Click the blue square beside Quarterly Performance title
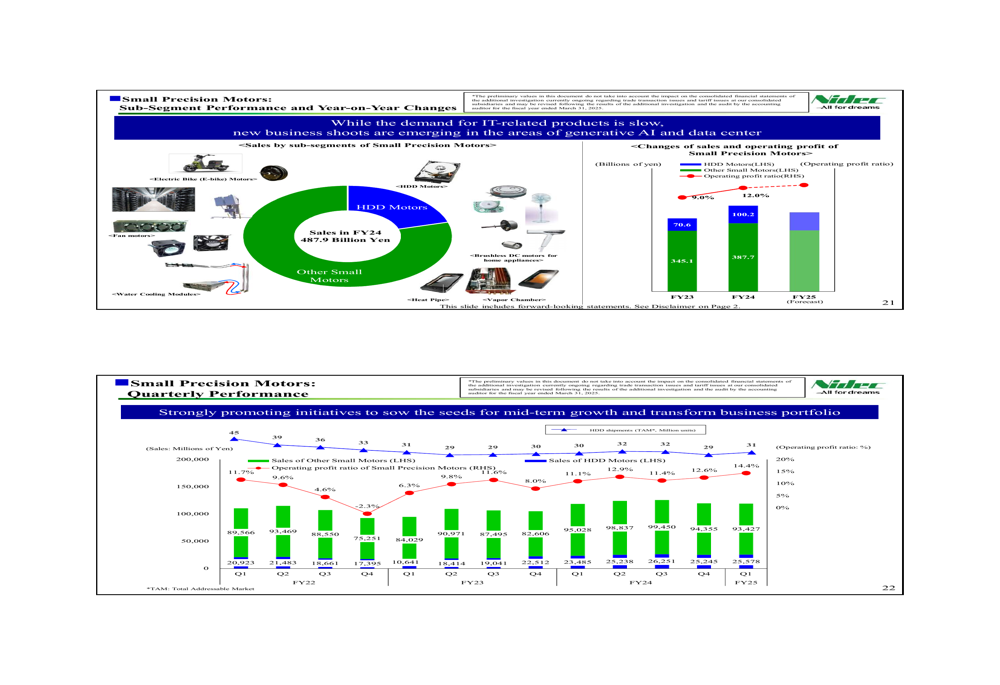Viewport: 1000px width, 685px height. tap(121, 382)
